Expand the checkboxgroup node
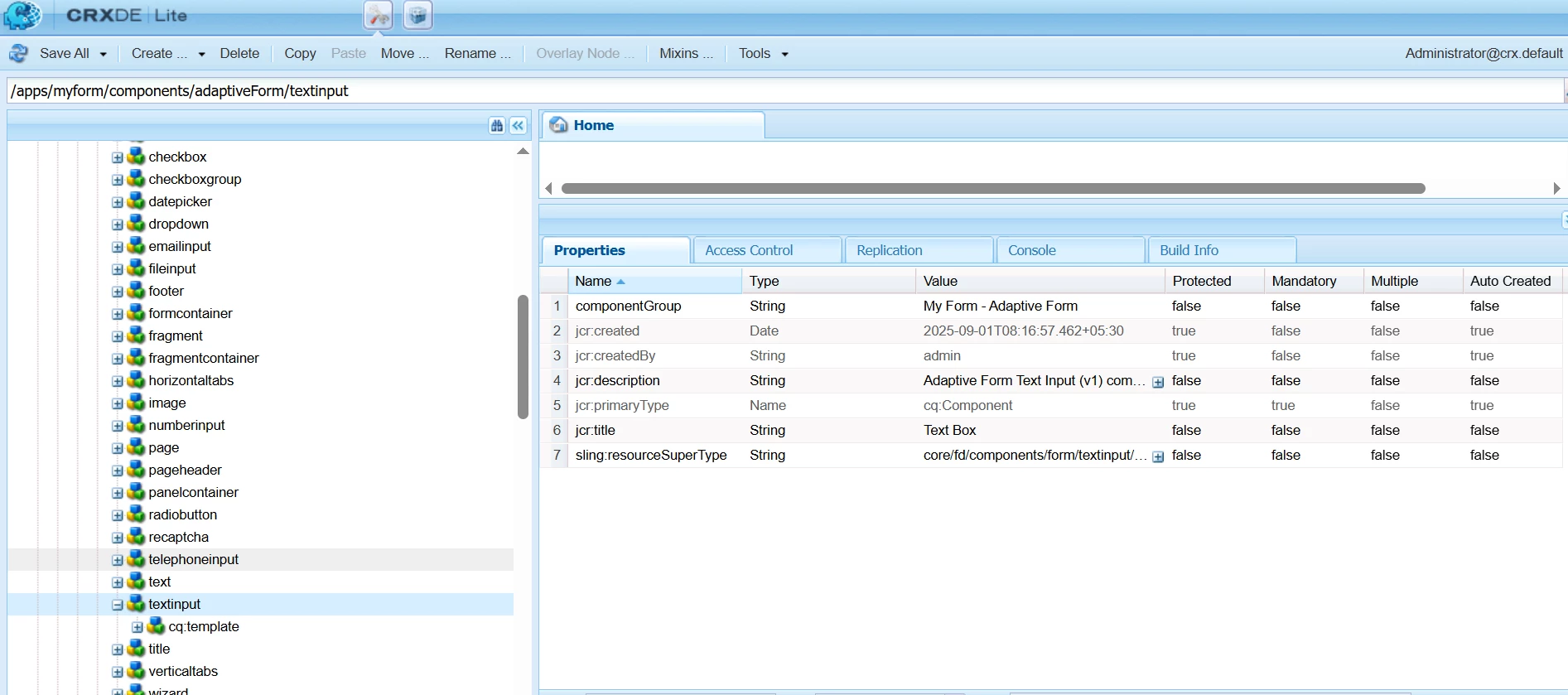Screen dimensions: 1568x695 pyautogui.click(x=118, y=180)
